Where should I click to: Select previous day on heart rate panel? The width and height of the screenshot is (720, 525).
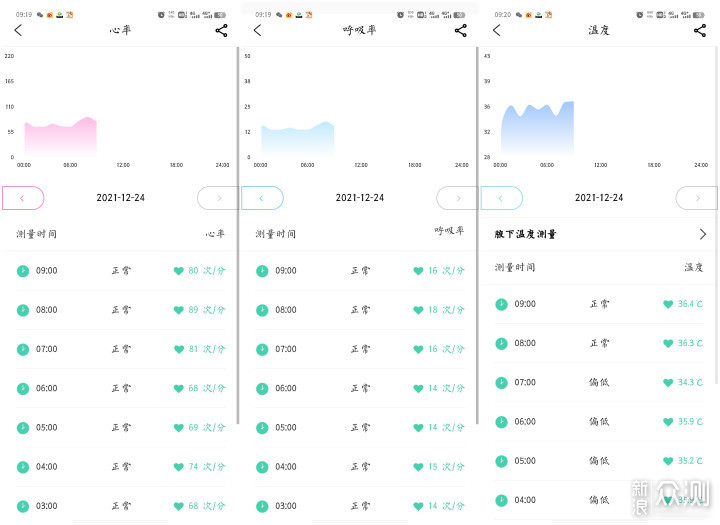[23, 198]
